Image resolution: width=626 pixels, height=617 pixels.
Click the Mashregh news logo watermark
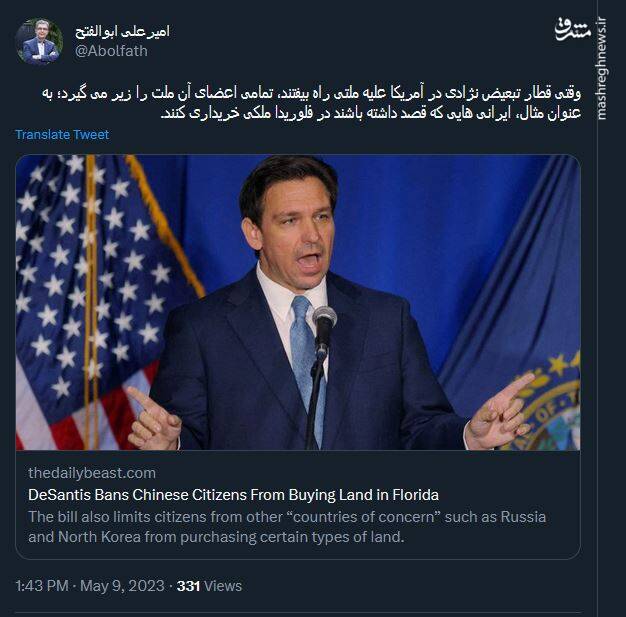[572, 30]
